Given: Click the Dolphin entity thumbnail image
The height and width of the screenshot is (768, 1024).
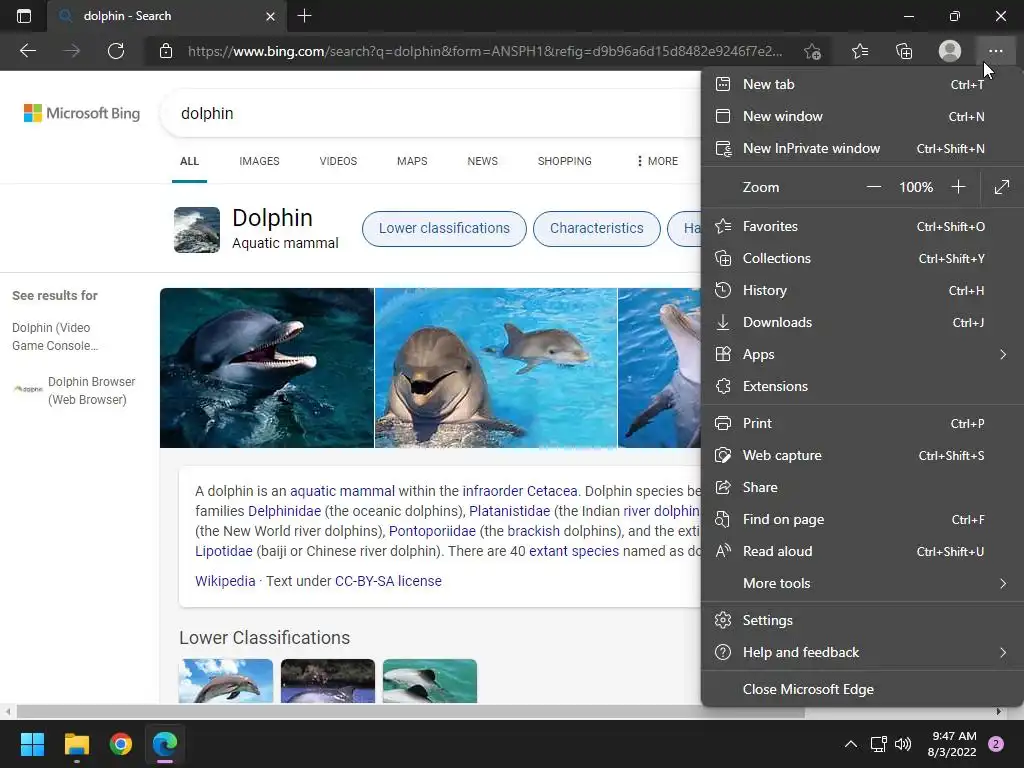Looking at the screenshot, I should coord(197,230).
